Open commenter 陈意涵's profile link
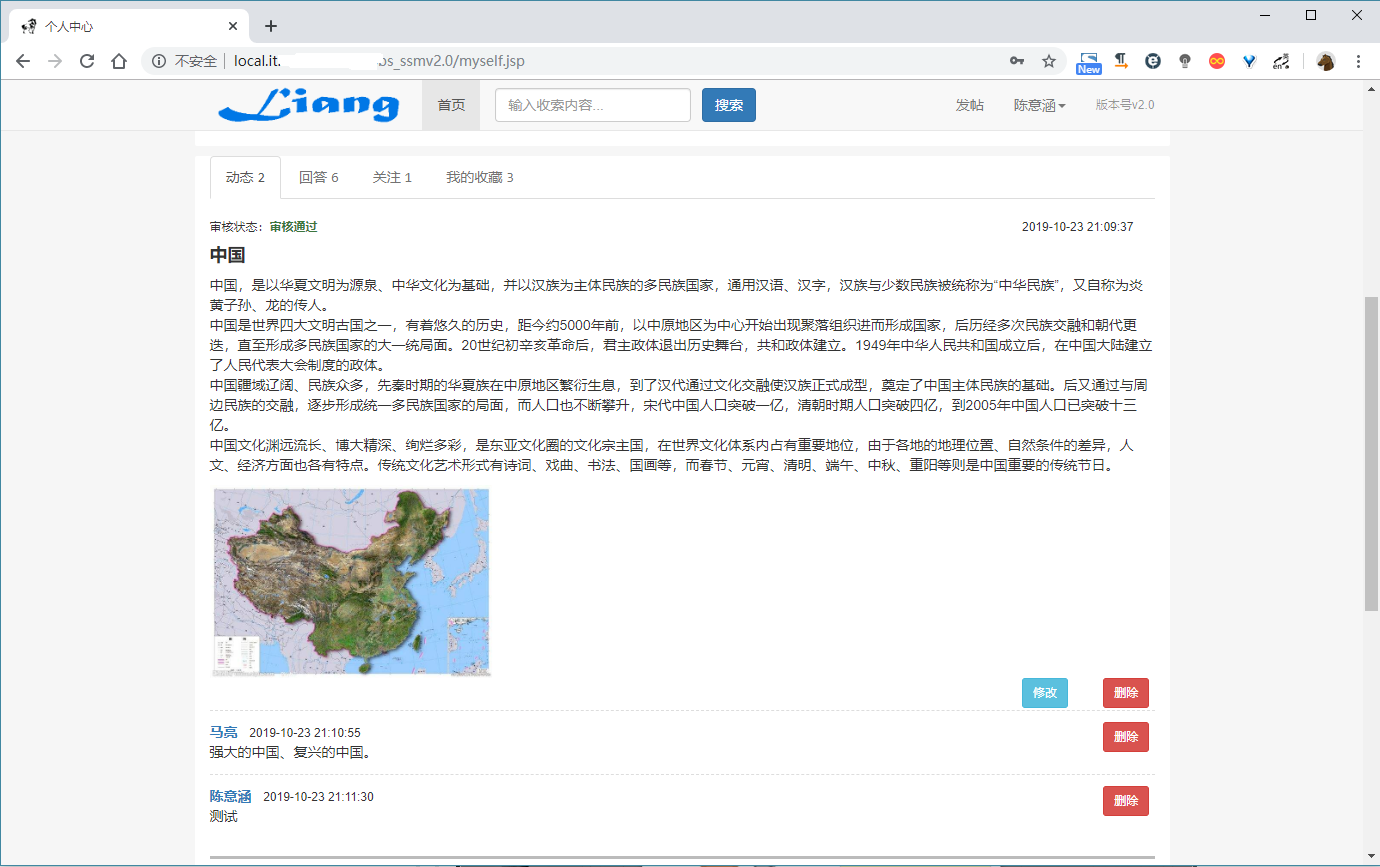 point(230,797)
